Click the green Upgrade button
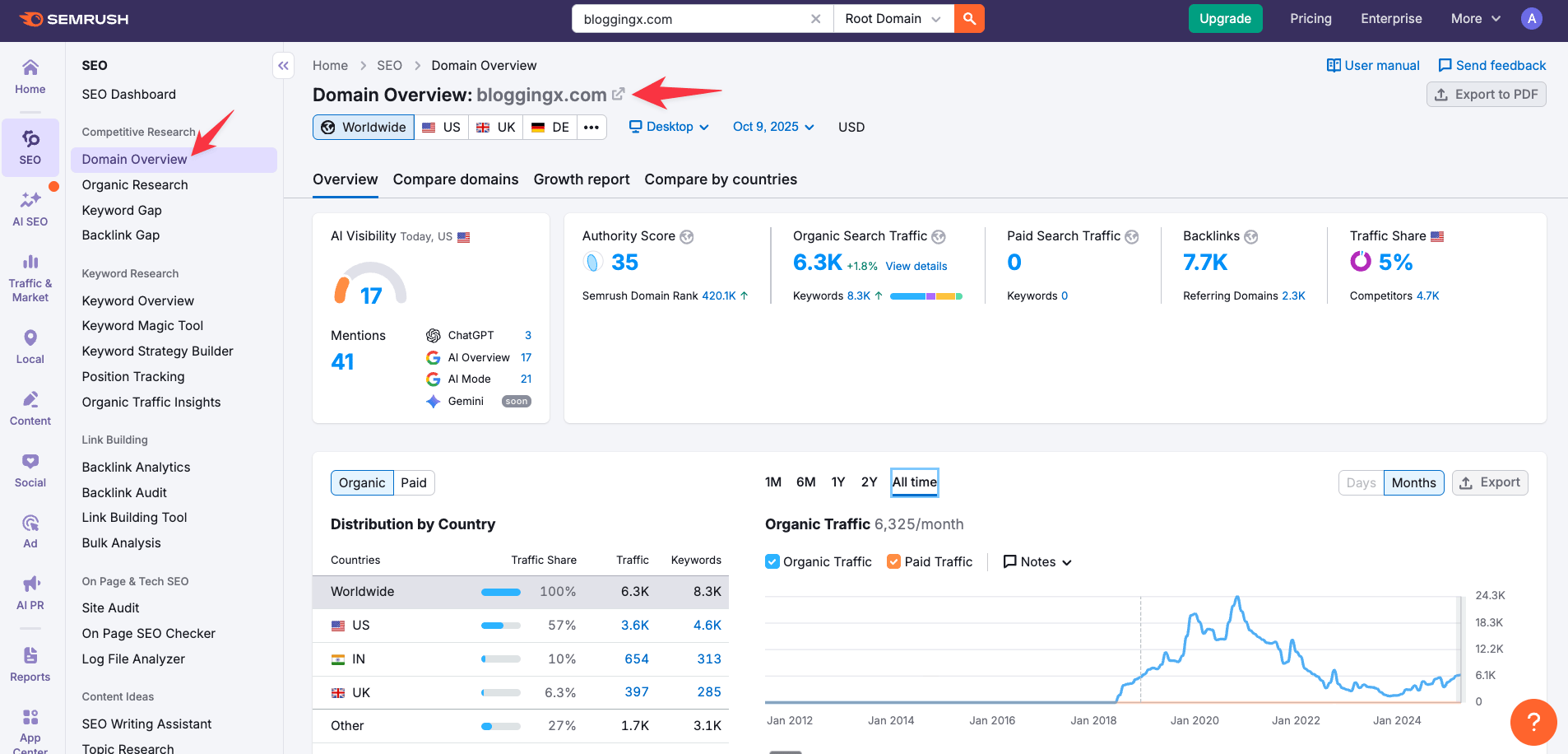1568x754 pixels. point(1224,19)
